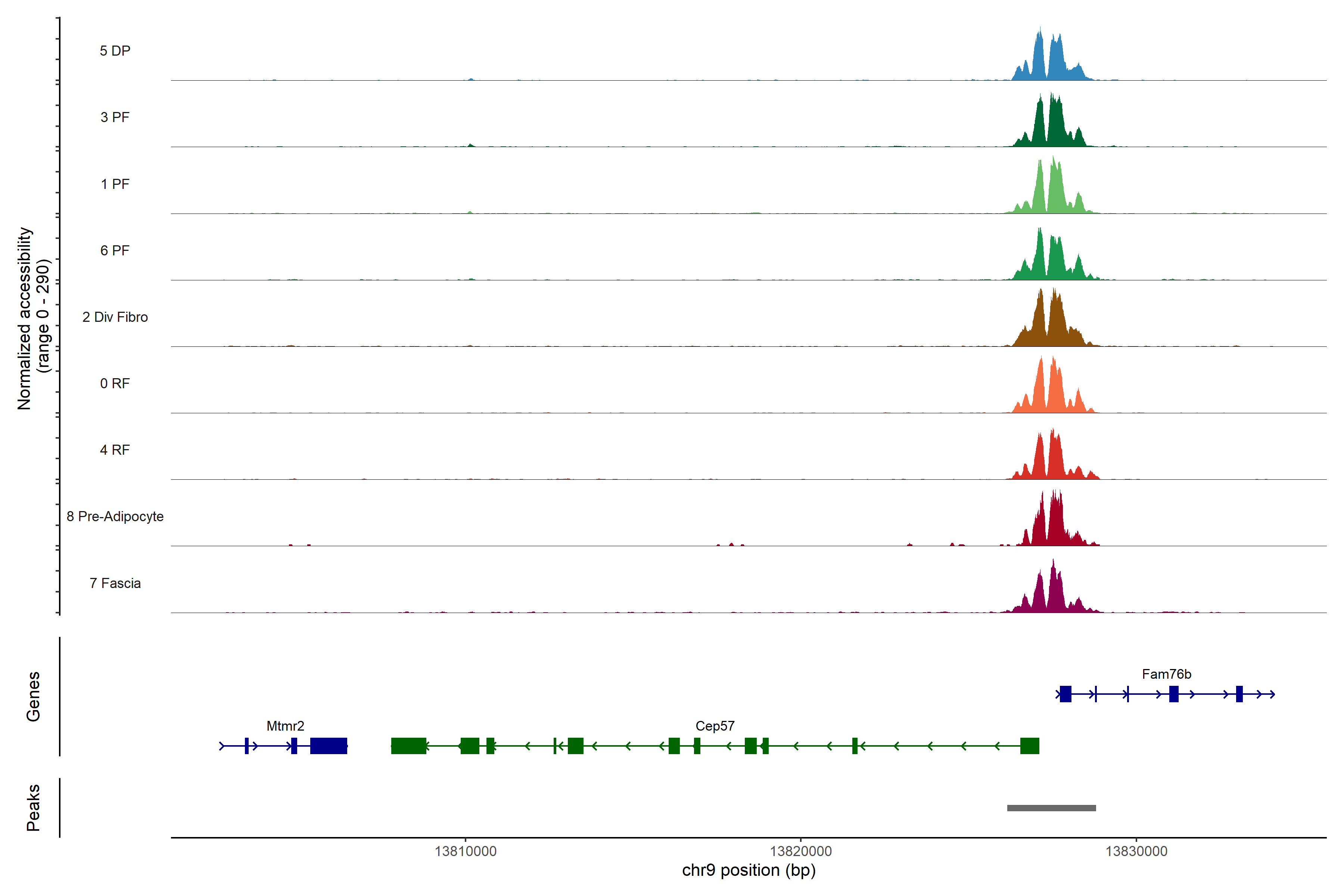Click the 8 Pre-Adipocyte track label
This screenshot has width=1344, height=896.
click(x=115, y=517)
